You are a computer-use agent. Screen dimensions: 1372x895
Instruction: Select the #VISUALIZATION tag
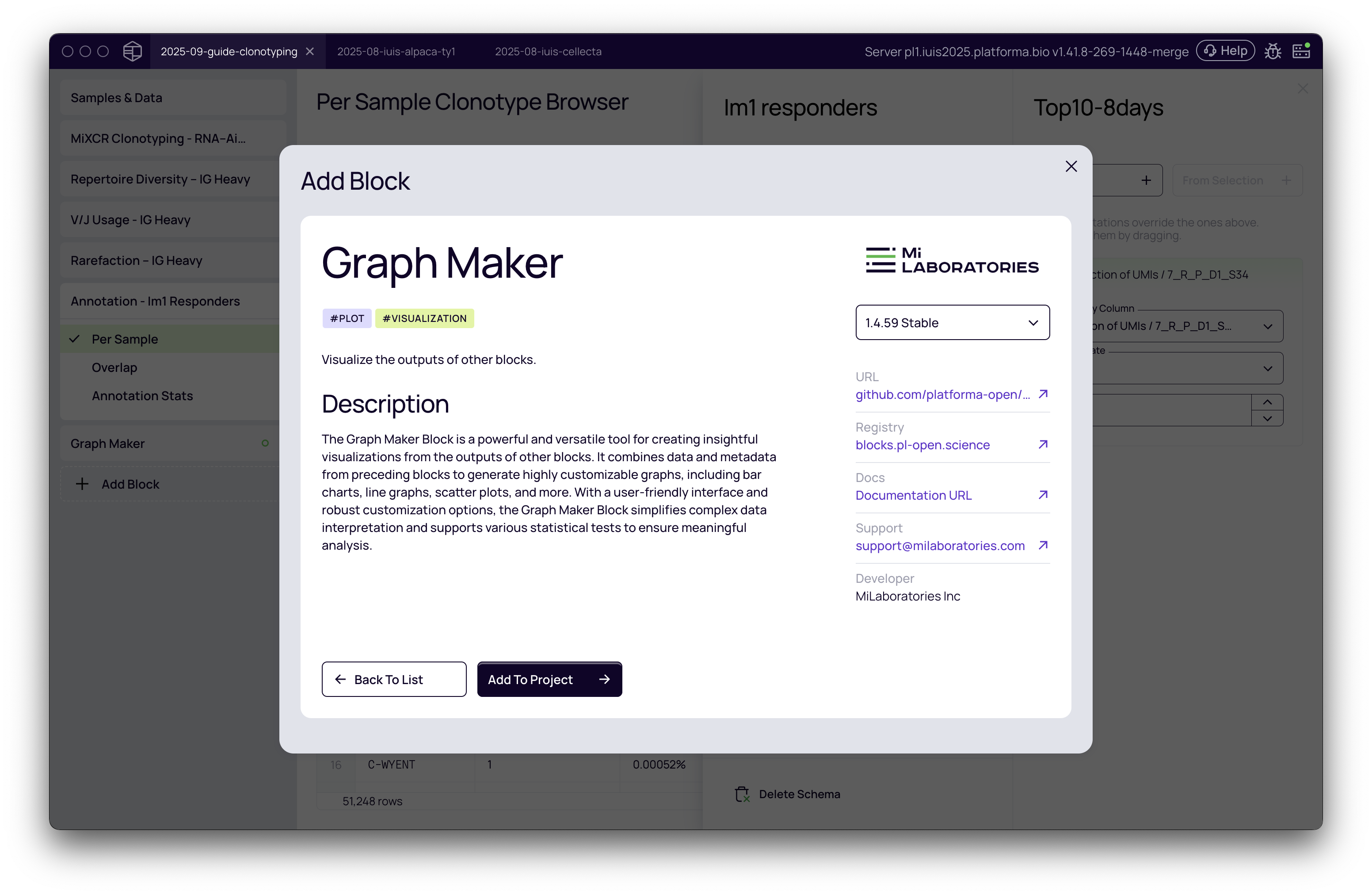(x=424, y=318)
